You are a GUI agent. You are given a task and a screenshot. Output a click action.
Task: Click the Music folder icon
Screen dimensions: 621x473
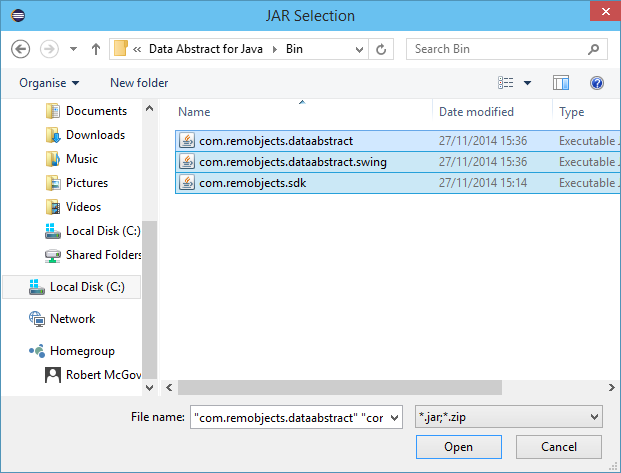[x=53, y=159]
